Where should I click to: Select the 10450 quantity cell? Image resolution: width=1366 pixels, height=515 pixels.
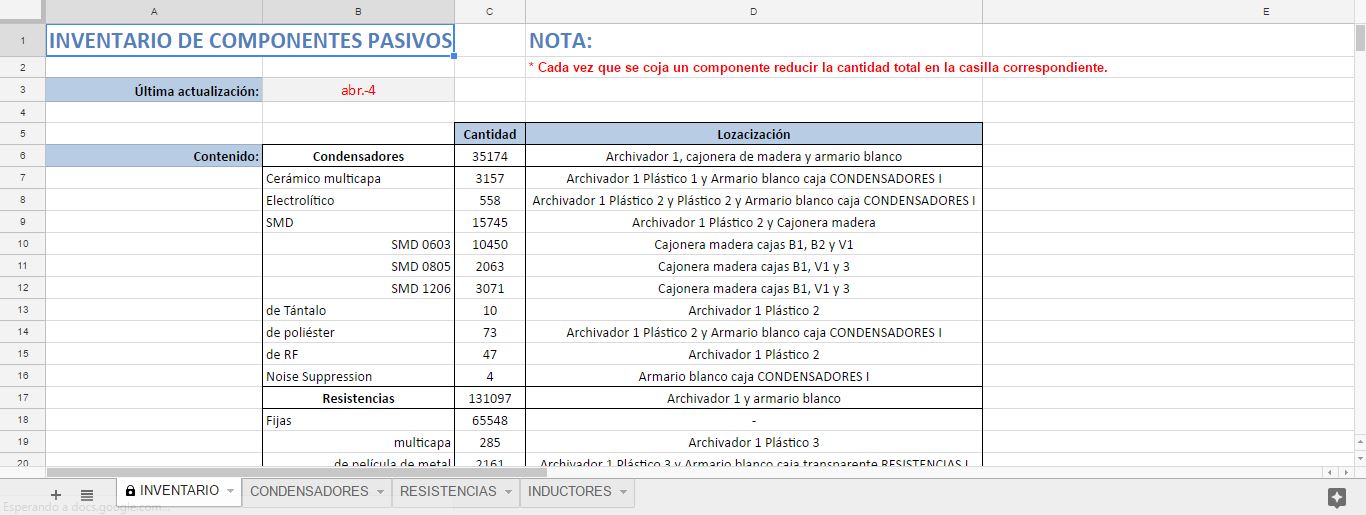click(489, 244)
